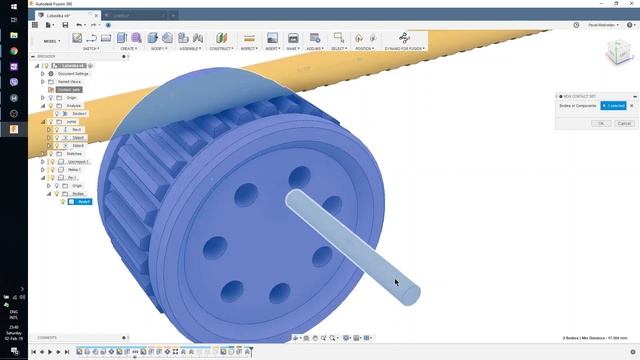
Task: Click OK in New Contact Set dialog
Action: click(x=601, y=123)
